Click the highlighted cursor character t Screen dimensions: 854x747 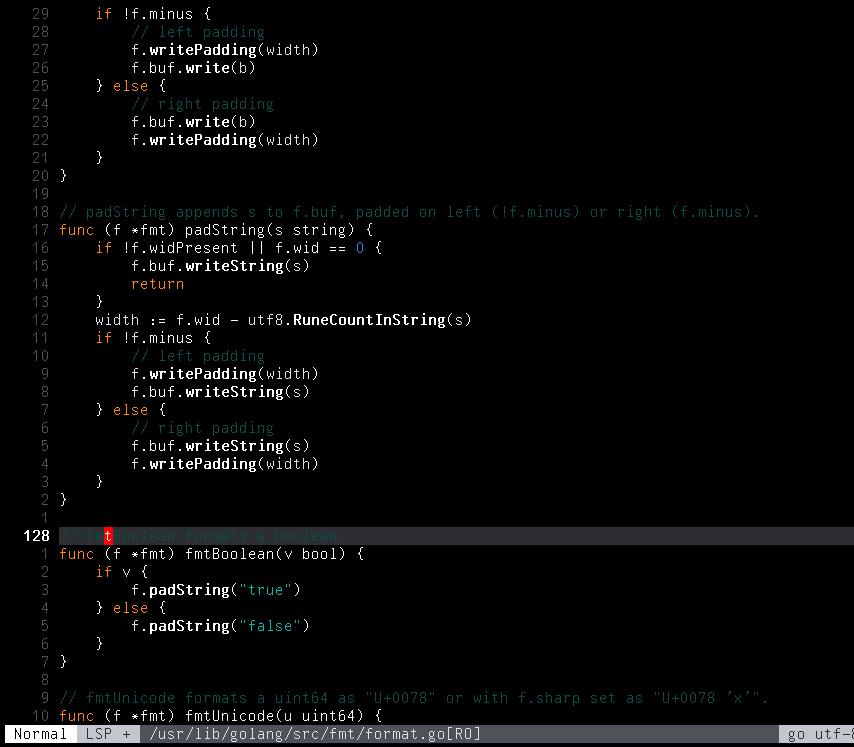[x=108, y=536]
